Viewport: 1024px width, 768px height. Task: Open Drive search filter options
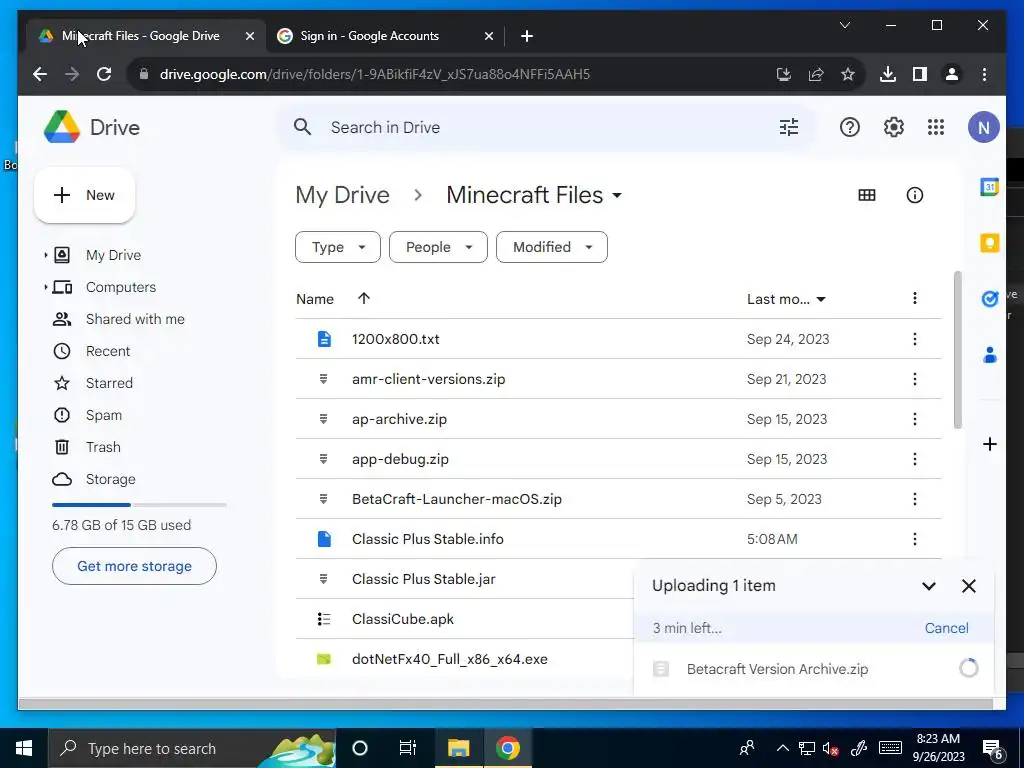click(789, 127)
